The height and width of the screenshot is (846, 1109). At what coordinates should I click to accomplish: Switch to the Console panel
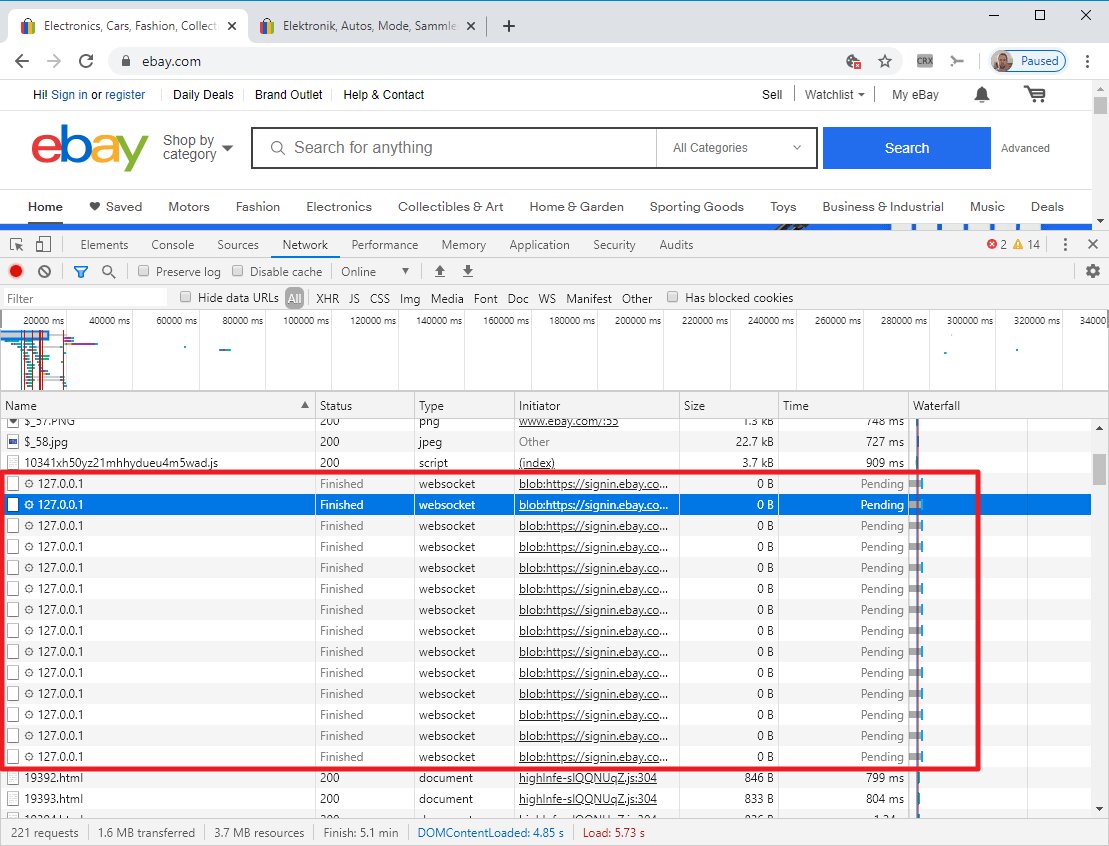tap(173, 245)
